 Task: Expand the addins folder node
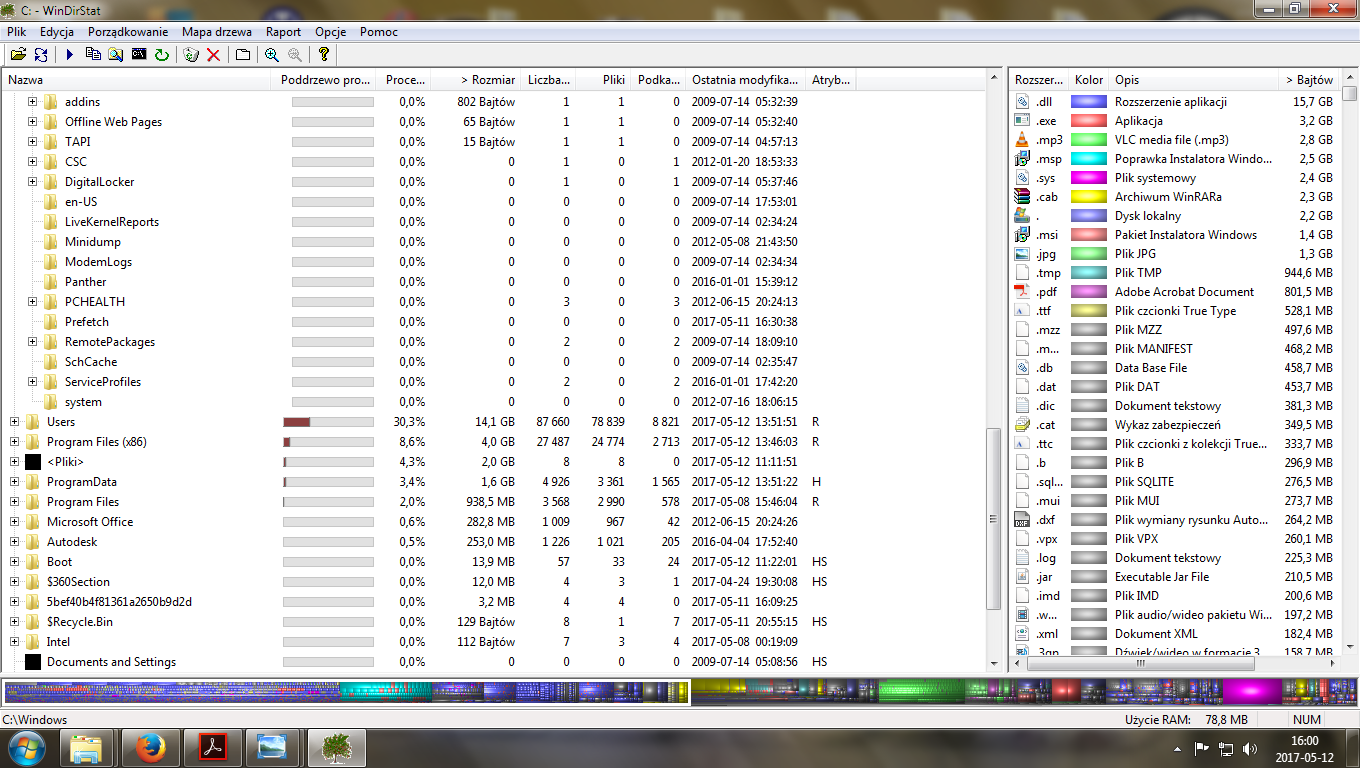[x=32, y=102]
